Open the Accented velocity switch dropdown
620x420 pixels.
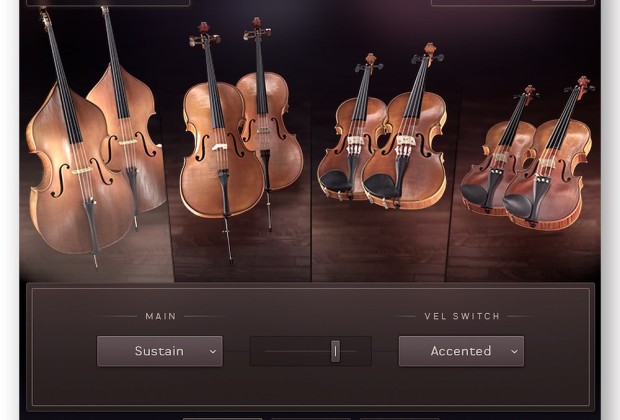461,351
